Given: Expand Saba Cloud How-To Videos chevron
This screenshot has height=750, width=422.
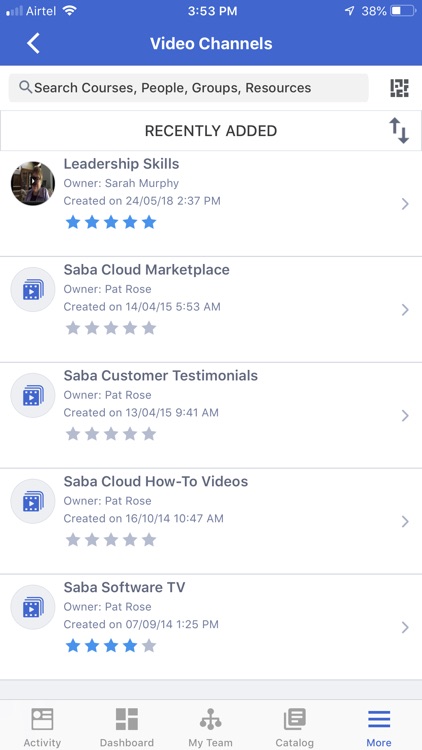Looking at the screenshot, I should point(405,521).
